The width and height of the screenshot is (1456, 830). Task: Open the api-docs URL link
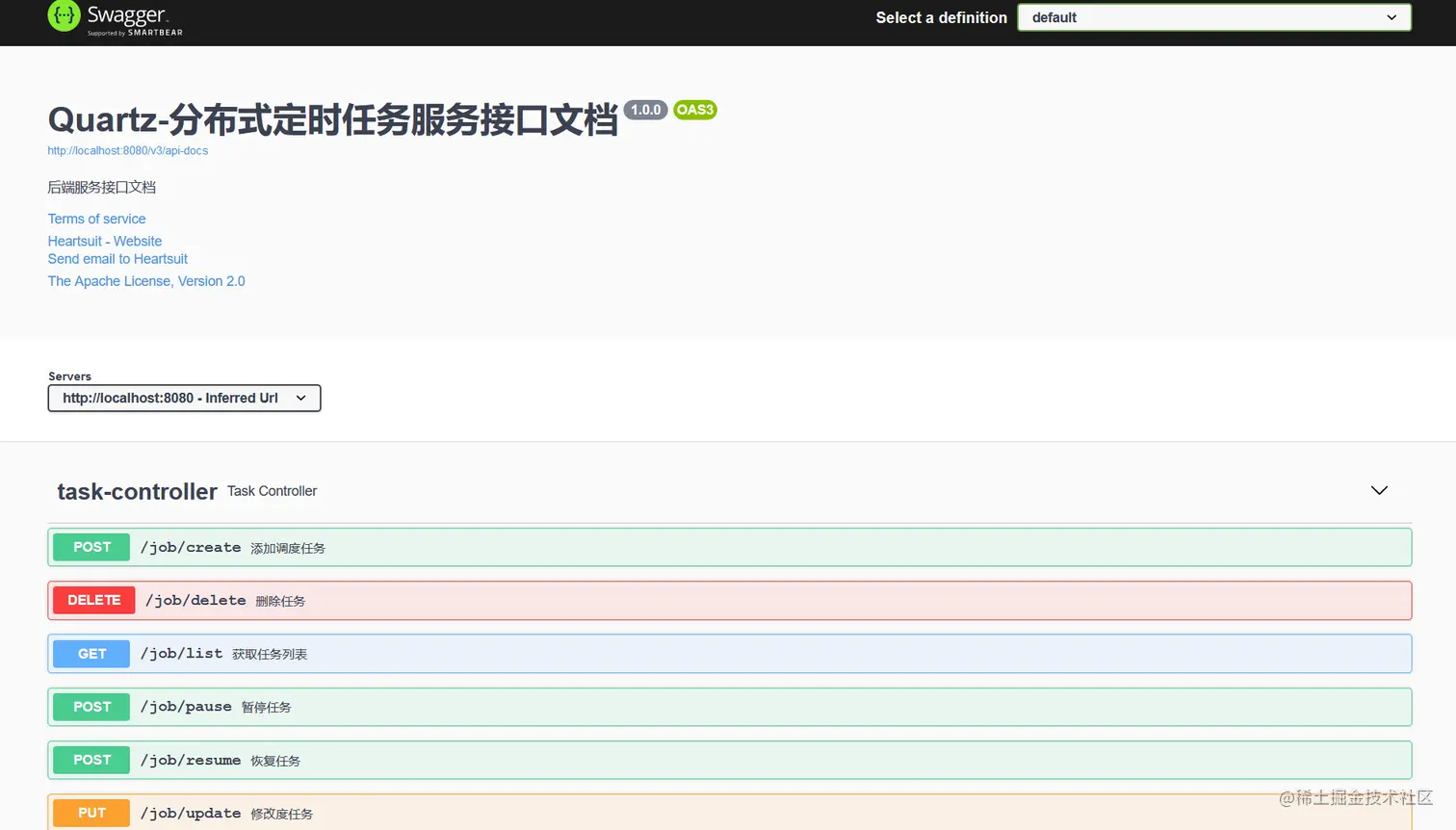click(x=128, y=150)
